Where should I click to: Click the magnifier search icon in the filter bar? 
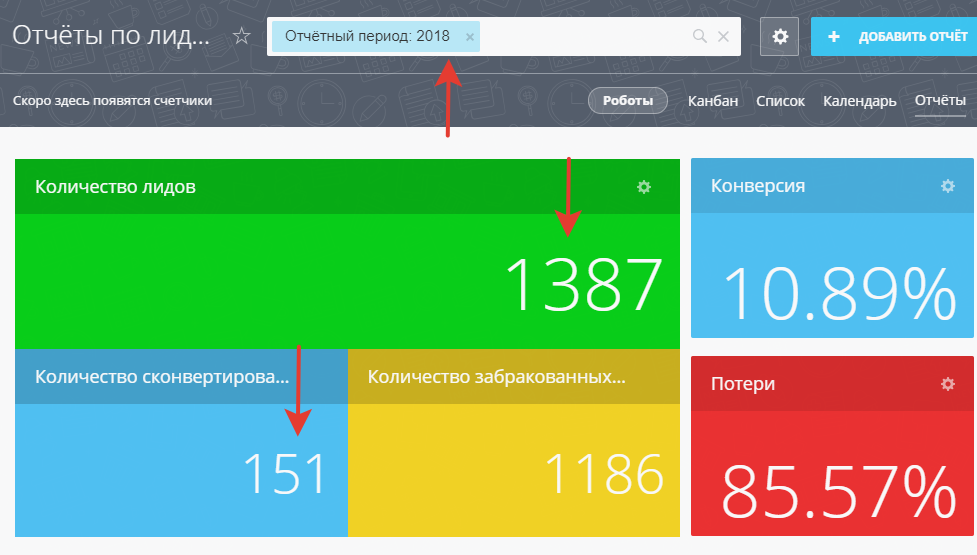(700, 37)
